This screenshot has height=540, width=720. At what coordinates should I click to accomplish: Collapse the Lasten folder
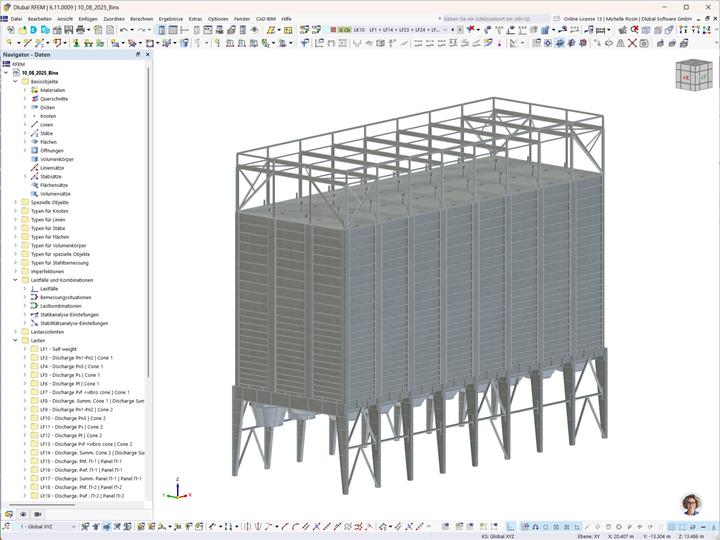[x=15, y=340]
